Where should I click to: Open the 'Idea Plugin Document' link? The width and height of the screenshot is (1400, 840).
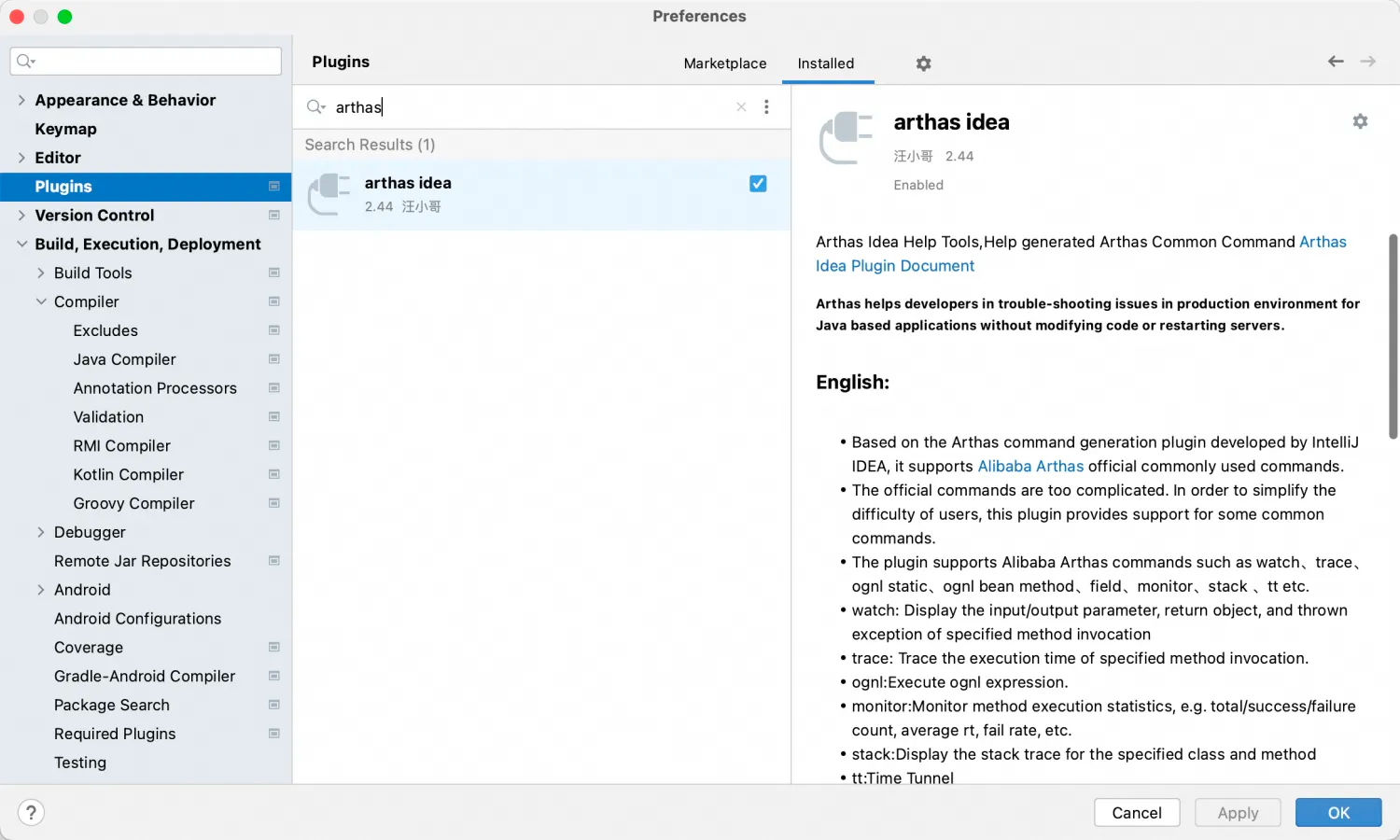[895, 266]
